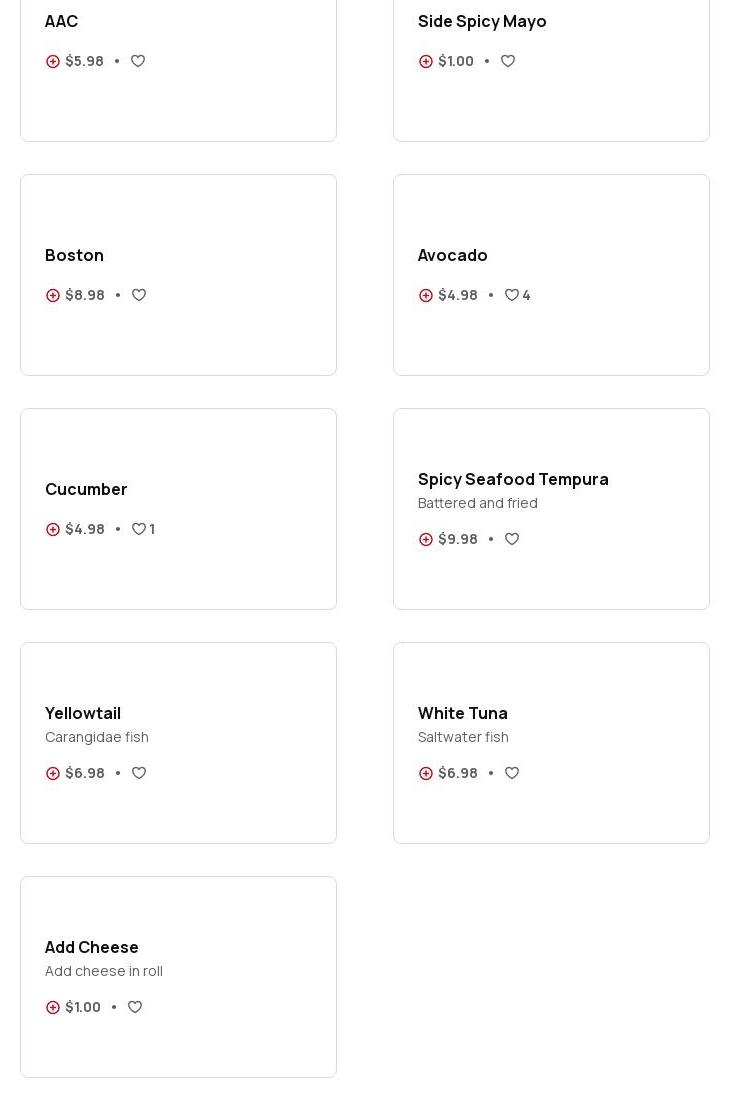Add AAC roll to the order
The height and width of the screenshot is (1096, 750).
pyautogui.click(x=53, y=61)
